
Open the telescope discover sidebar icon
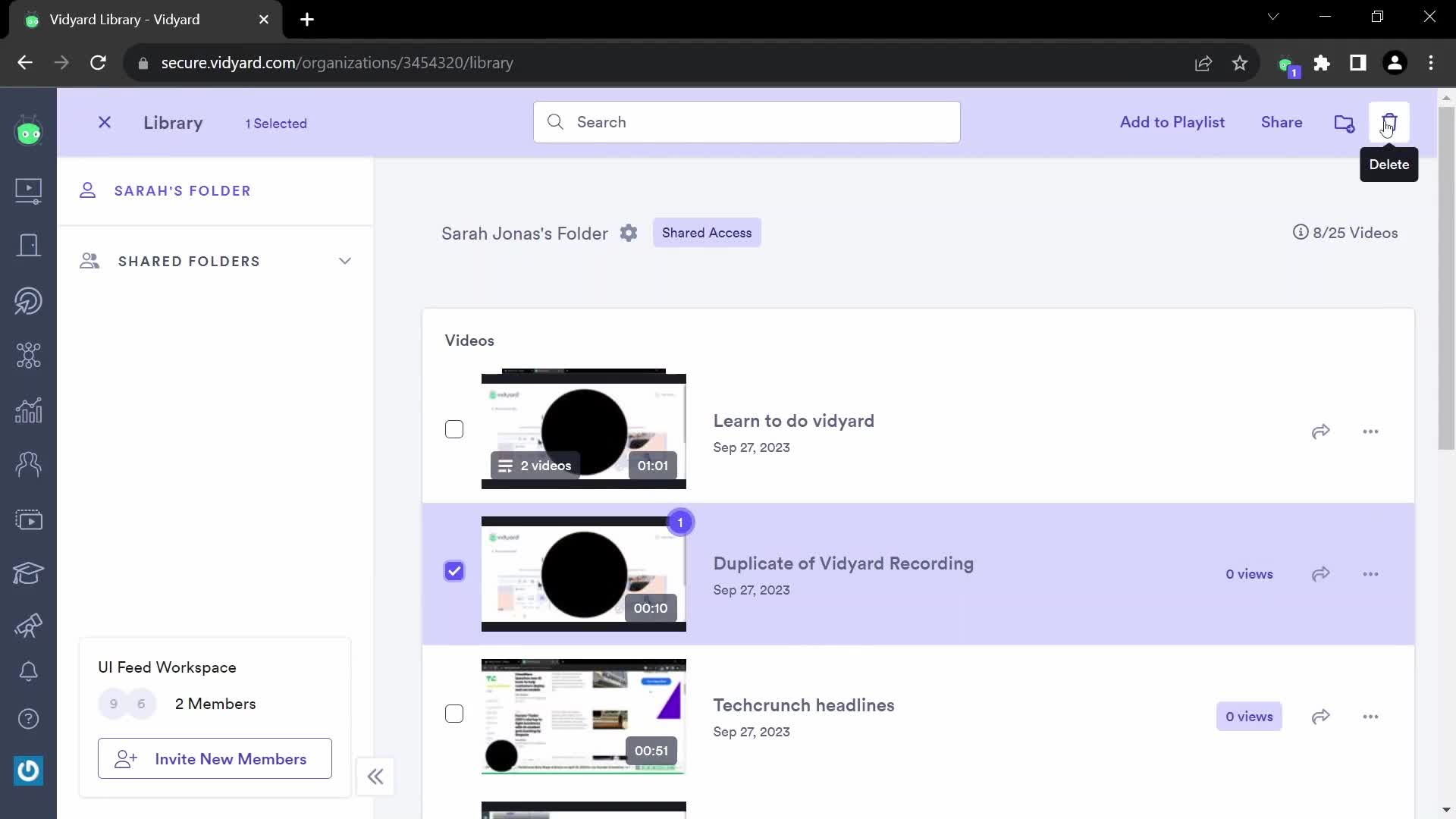(29, 626)
